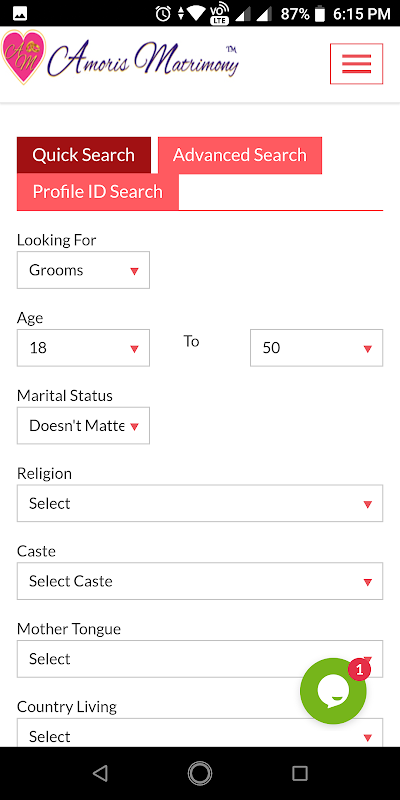Viewport: 400px width, 800px height.
Task: Expand the Religion Select dropdown
Action: coord(200,504)
